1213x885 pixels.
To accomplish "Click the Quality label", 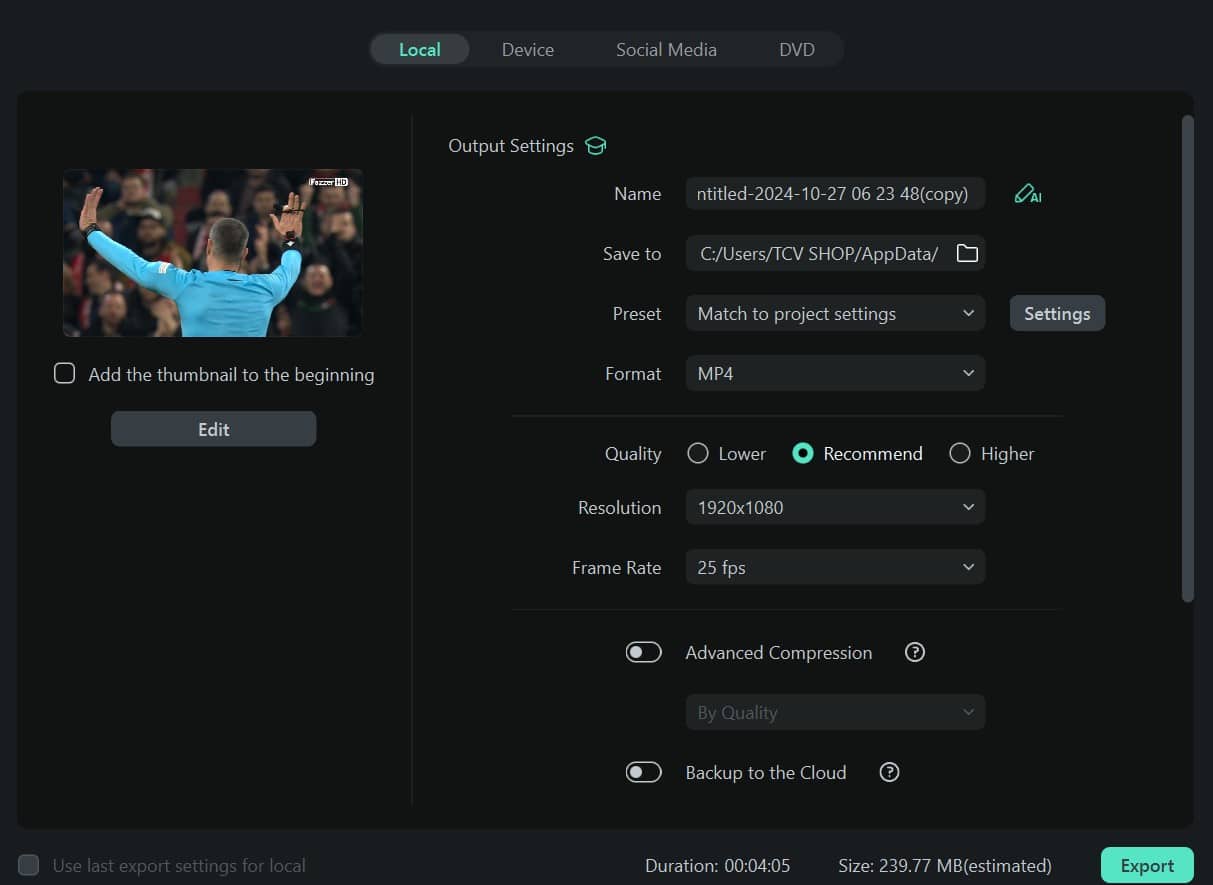I will (633, 454).
